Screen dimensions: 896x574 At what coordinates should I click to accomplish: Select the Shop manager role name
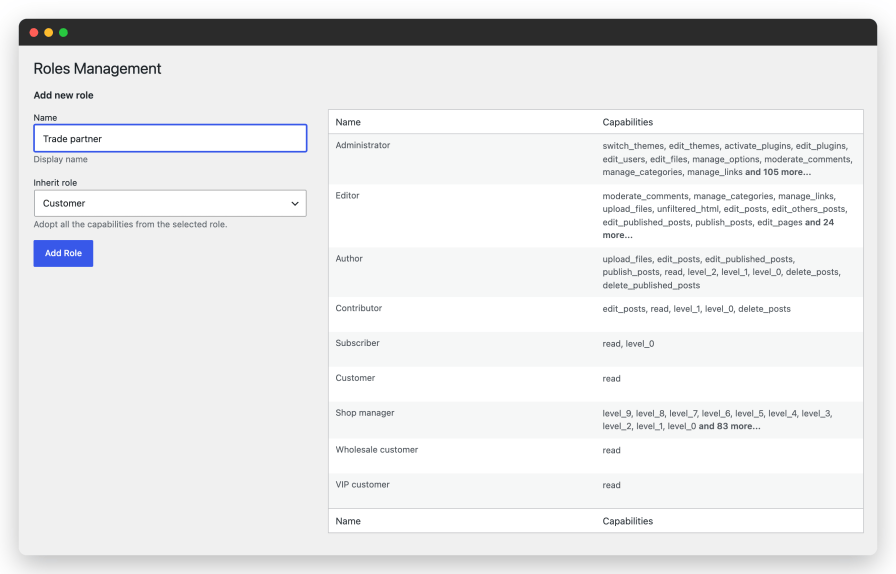pyautogui.click(x=365, y=413)
